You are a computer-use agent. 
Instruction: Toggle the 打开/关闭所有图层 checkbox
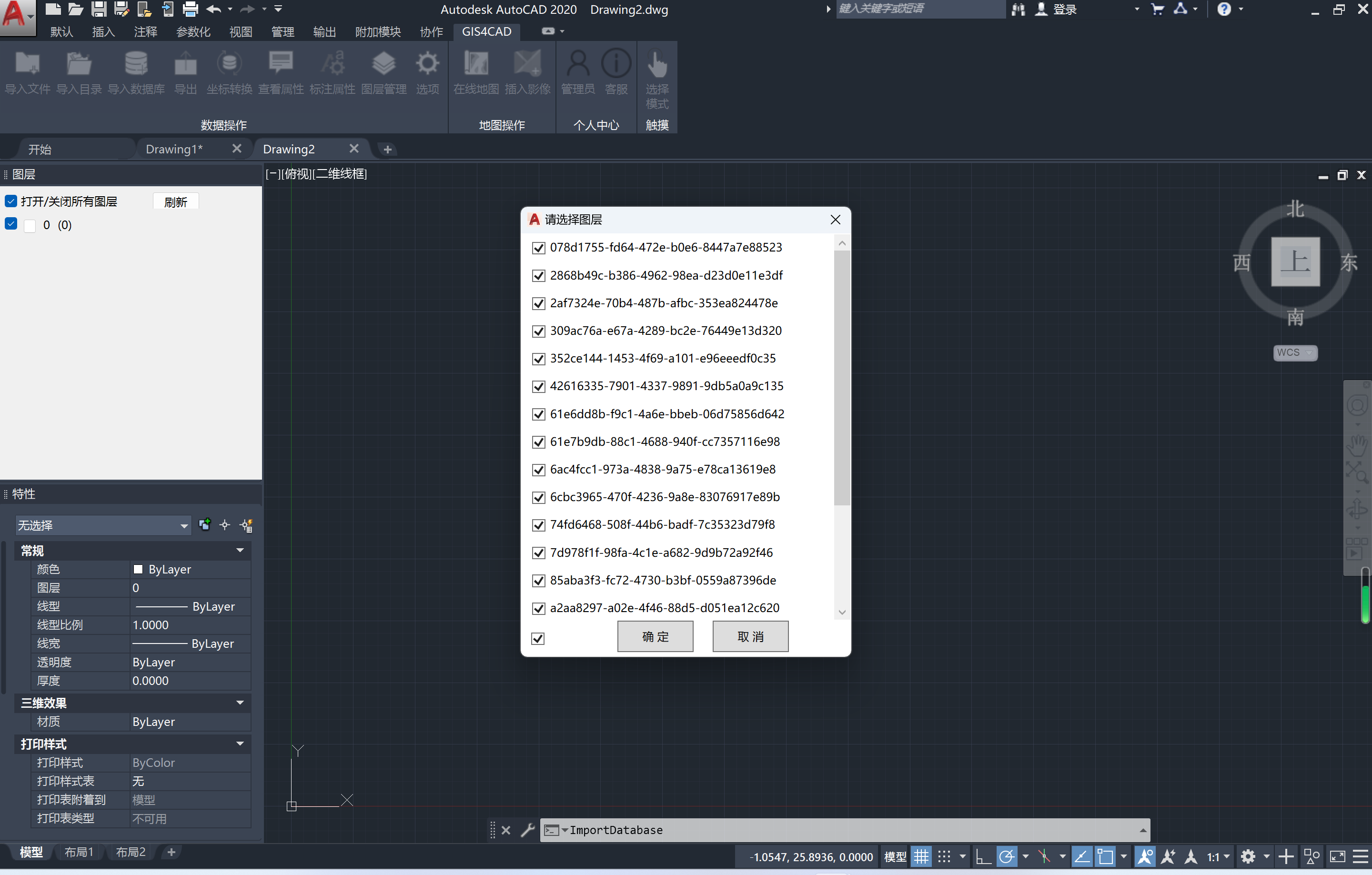click(x=10, y=201)
